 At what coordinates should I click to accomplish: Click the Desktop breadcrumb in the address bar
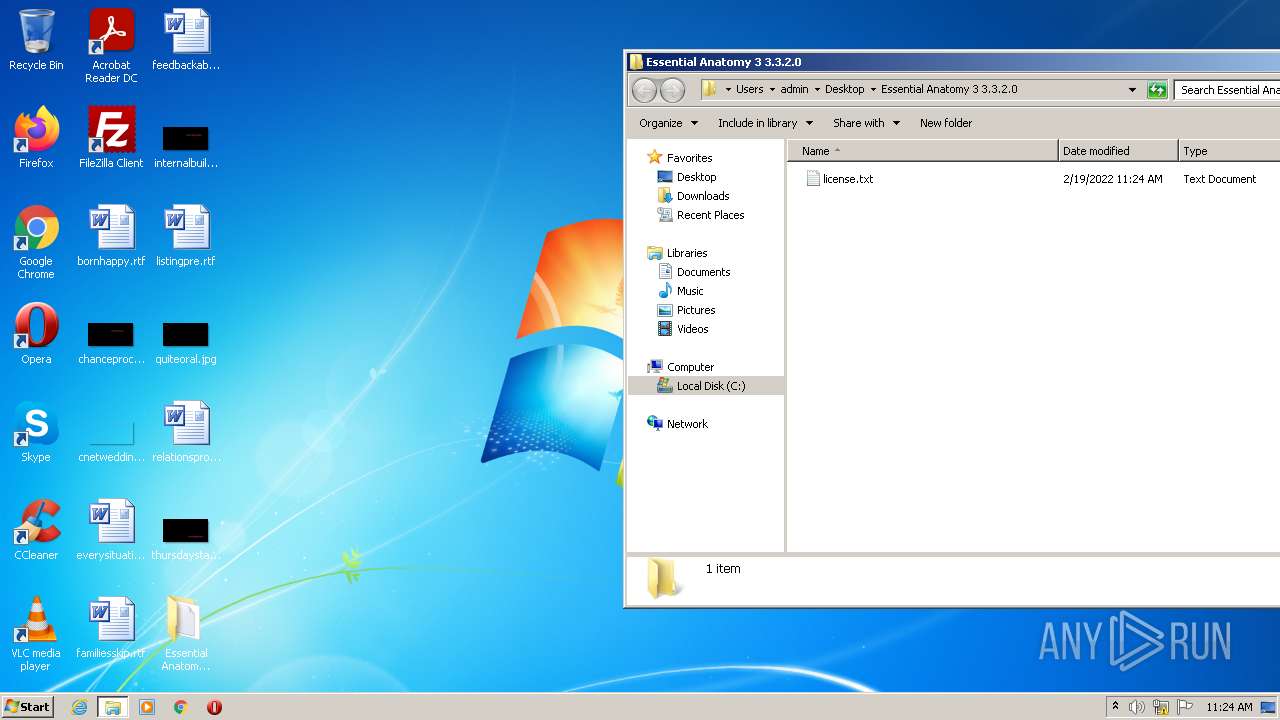844,89
